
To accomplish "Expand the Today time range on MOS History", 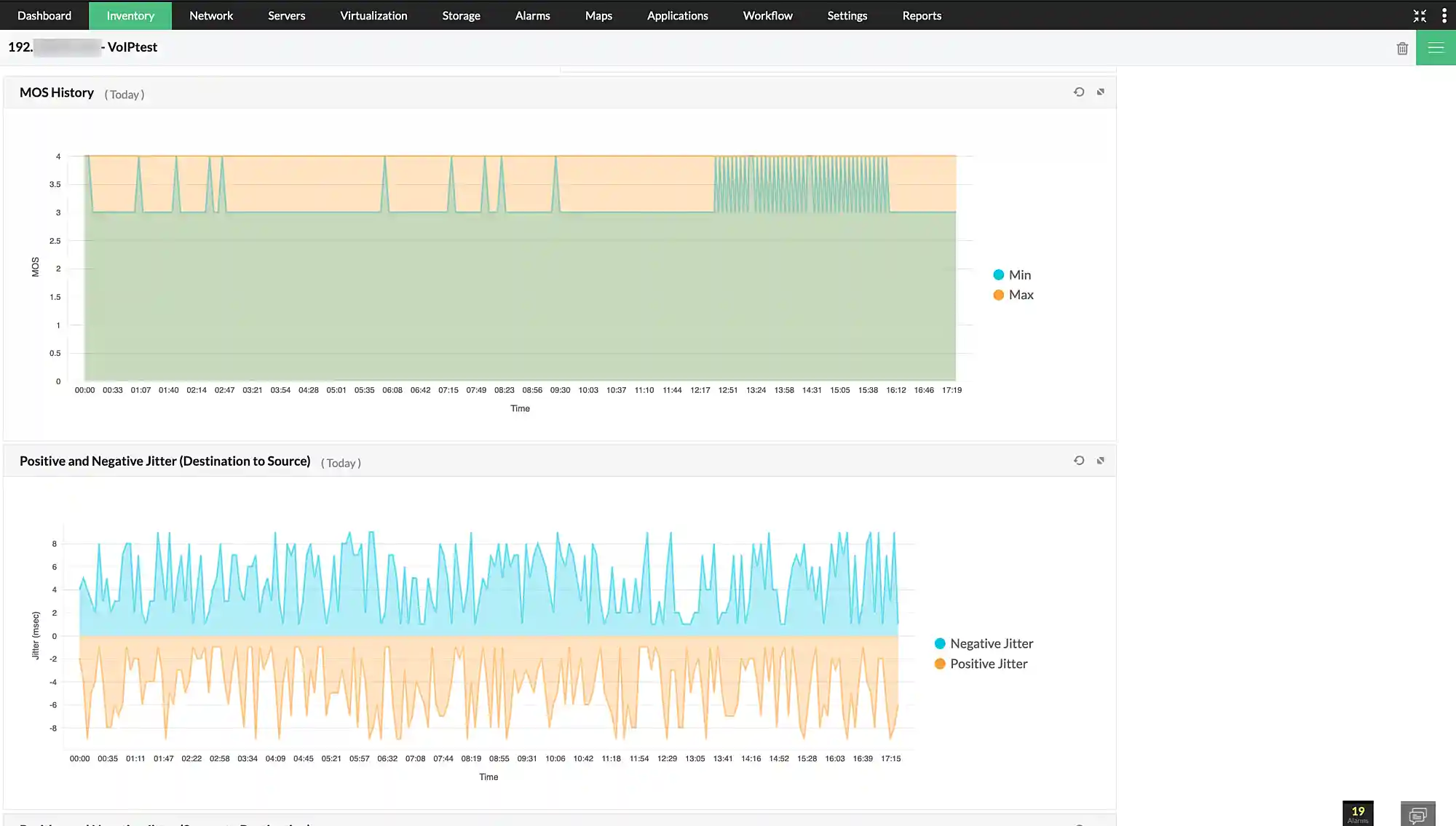I will (x=124, y=94).
